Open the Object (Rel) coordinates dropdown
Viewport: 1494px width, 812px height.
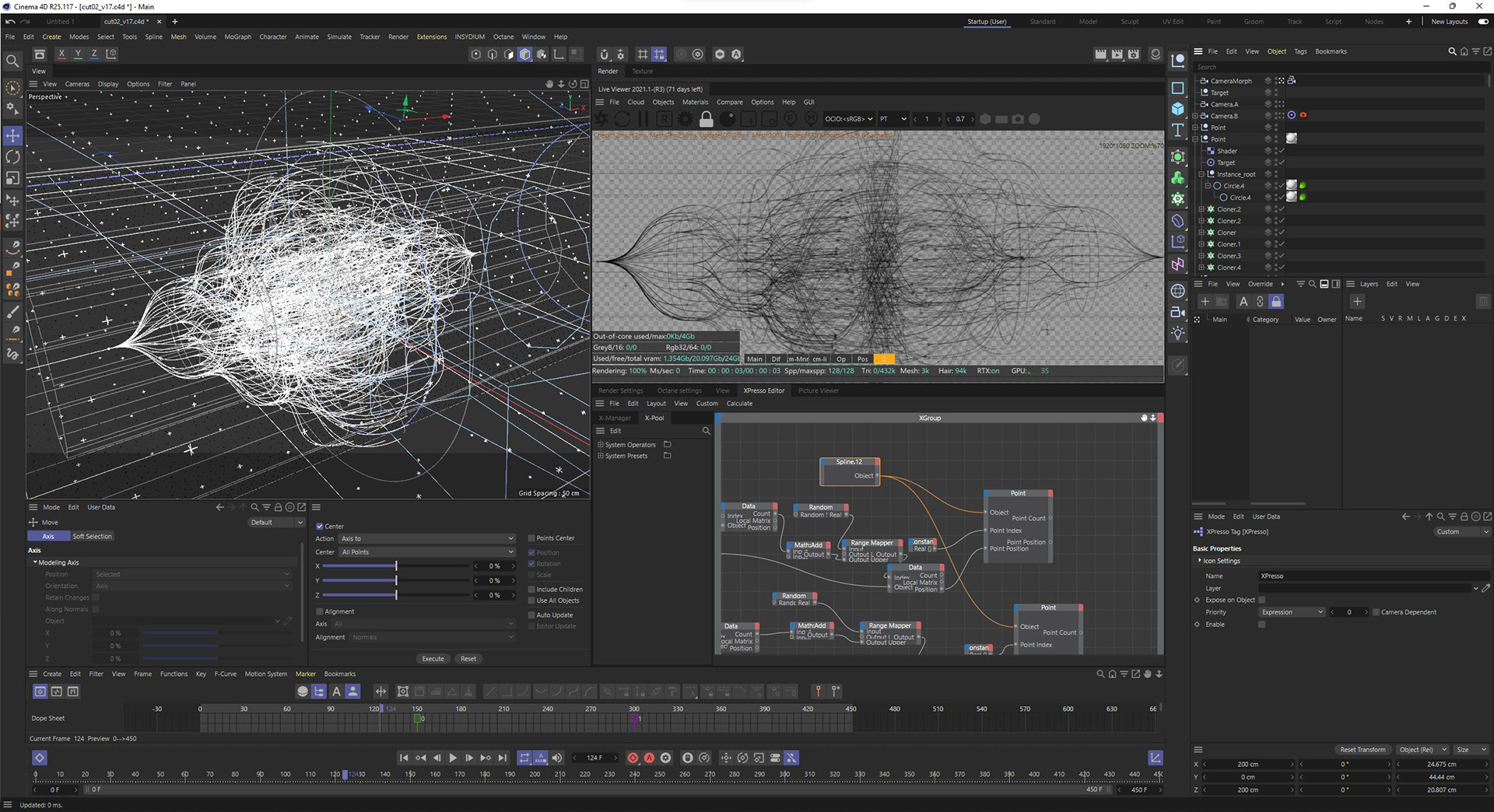(x=1422, y=750)
